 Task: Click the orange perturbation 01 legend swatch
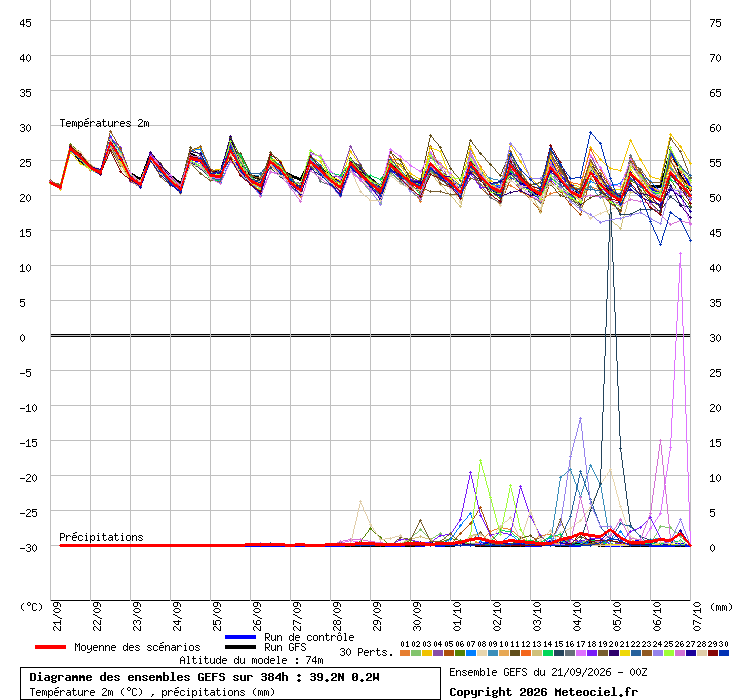(405, 653)
